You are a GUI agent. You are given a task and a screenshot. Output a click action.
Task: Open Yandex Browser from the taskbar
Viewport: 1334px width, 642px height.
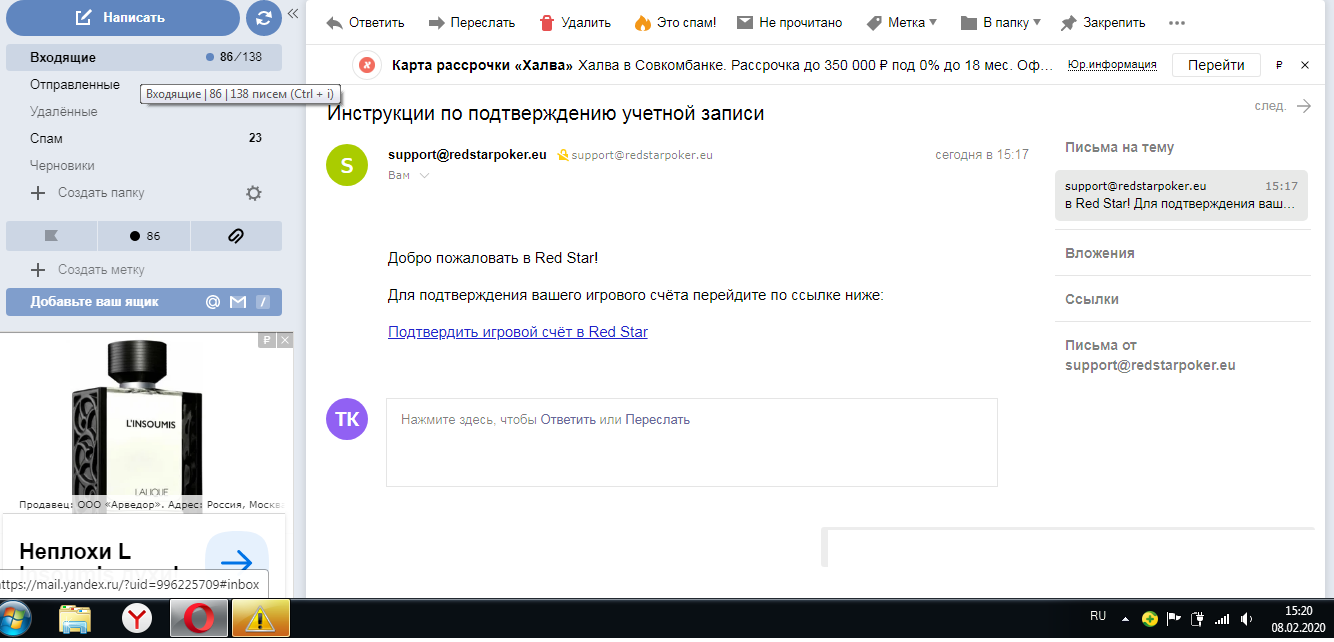point(137,620)
